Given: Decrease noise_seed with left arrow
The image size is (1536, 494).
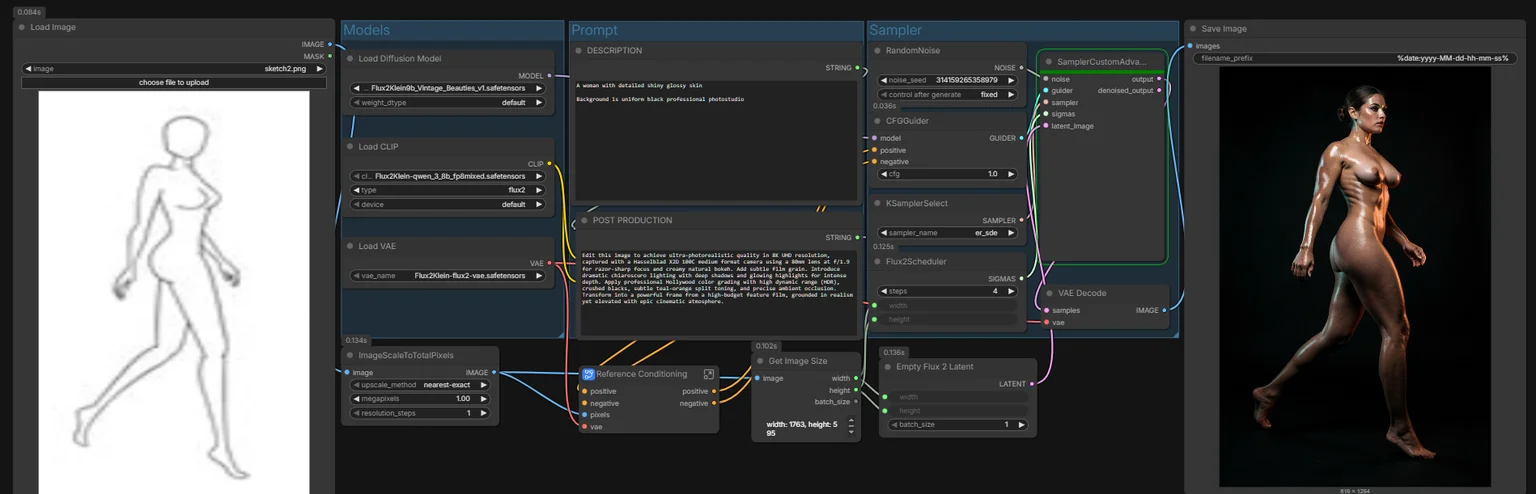Looking at the screenshot, I should [x=886, y=79].
